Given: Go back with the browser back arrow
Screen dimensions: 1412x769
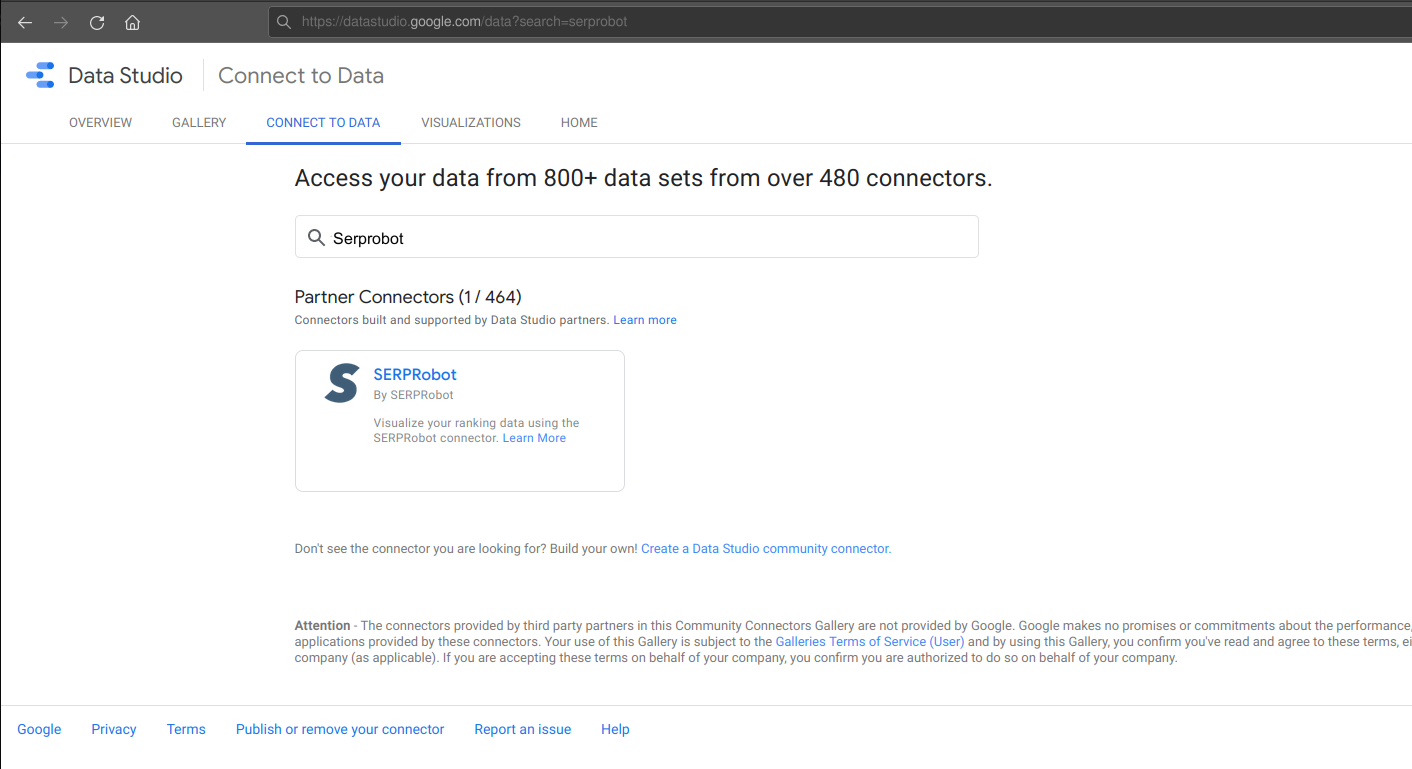Looking at the screenshot, I should coord(25,22).
